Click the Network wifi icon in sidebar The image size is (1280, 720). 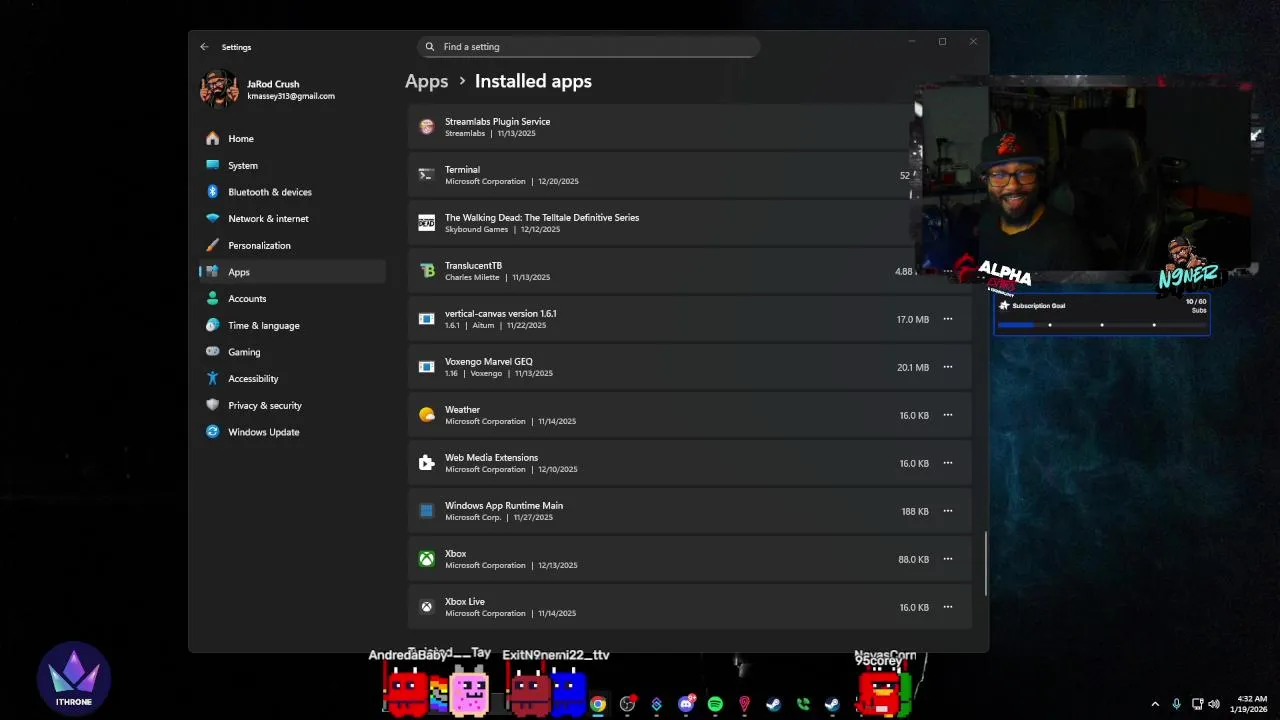pyautogui.click(x=212, y=218)
